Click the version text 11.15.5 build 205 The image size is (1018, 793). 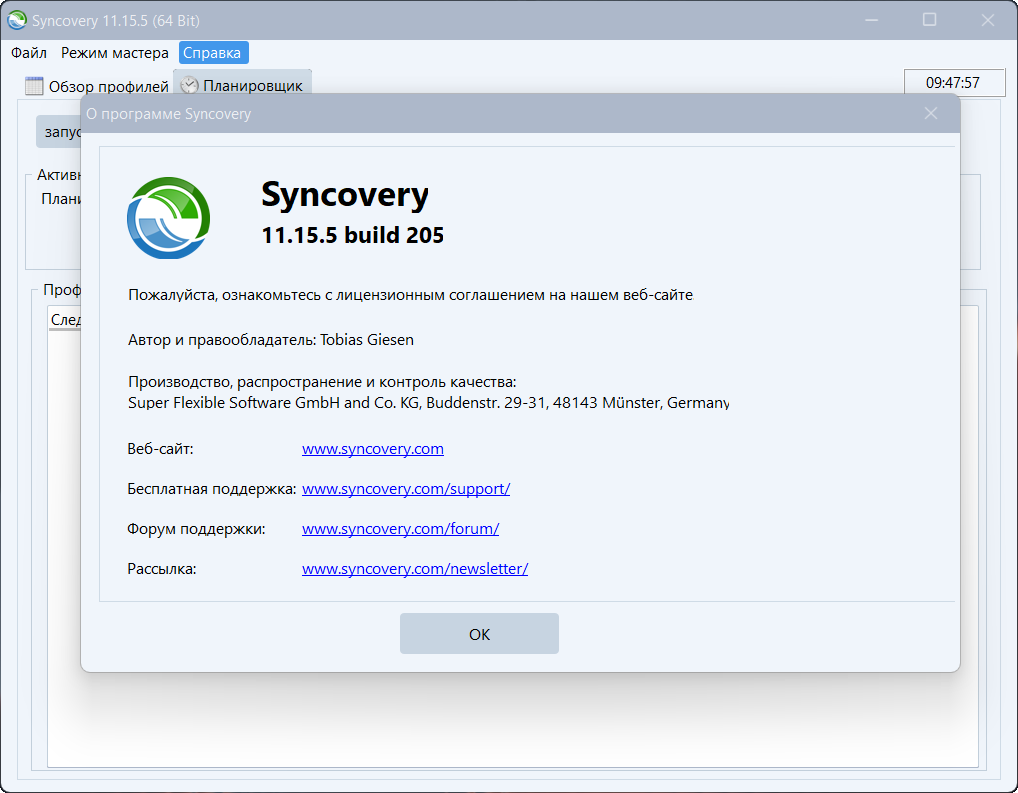point(353,235)
